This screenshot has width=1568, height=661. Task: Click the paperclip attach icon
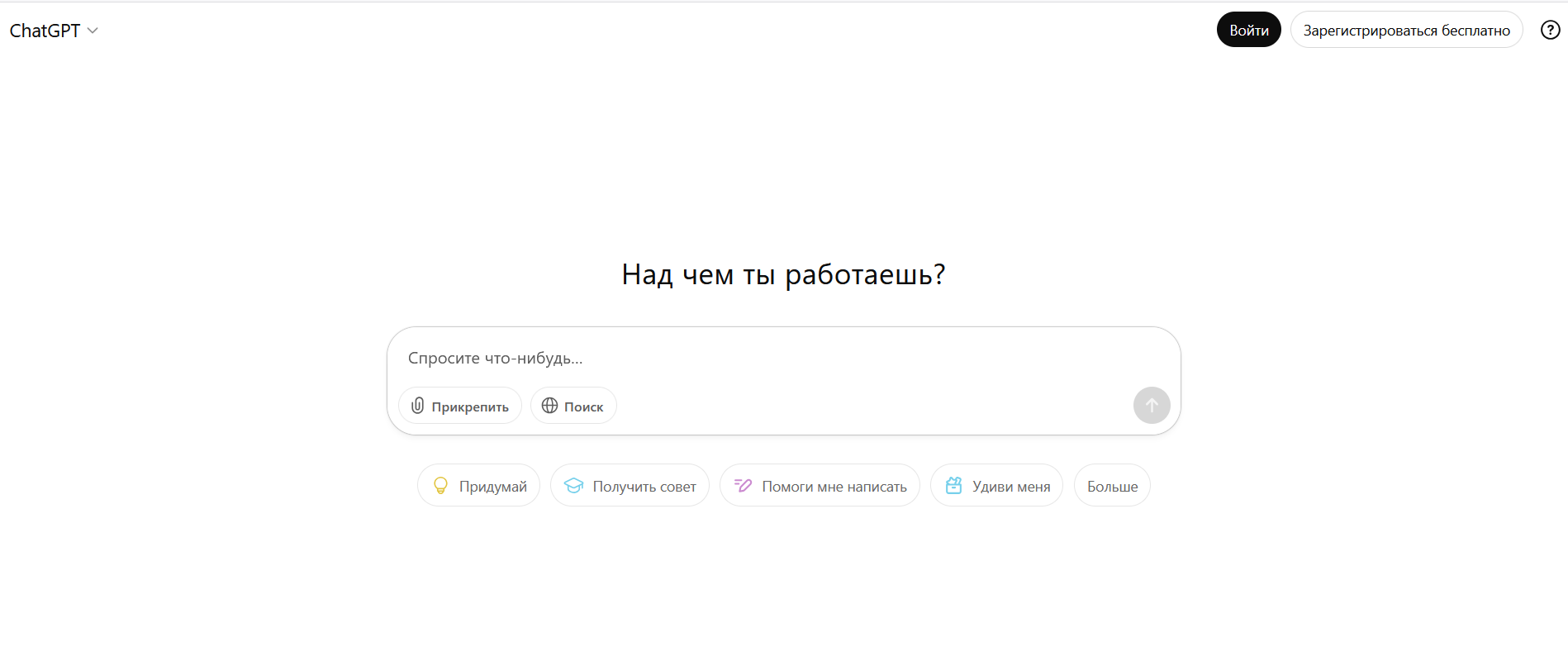coord(418,406)
